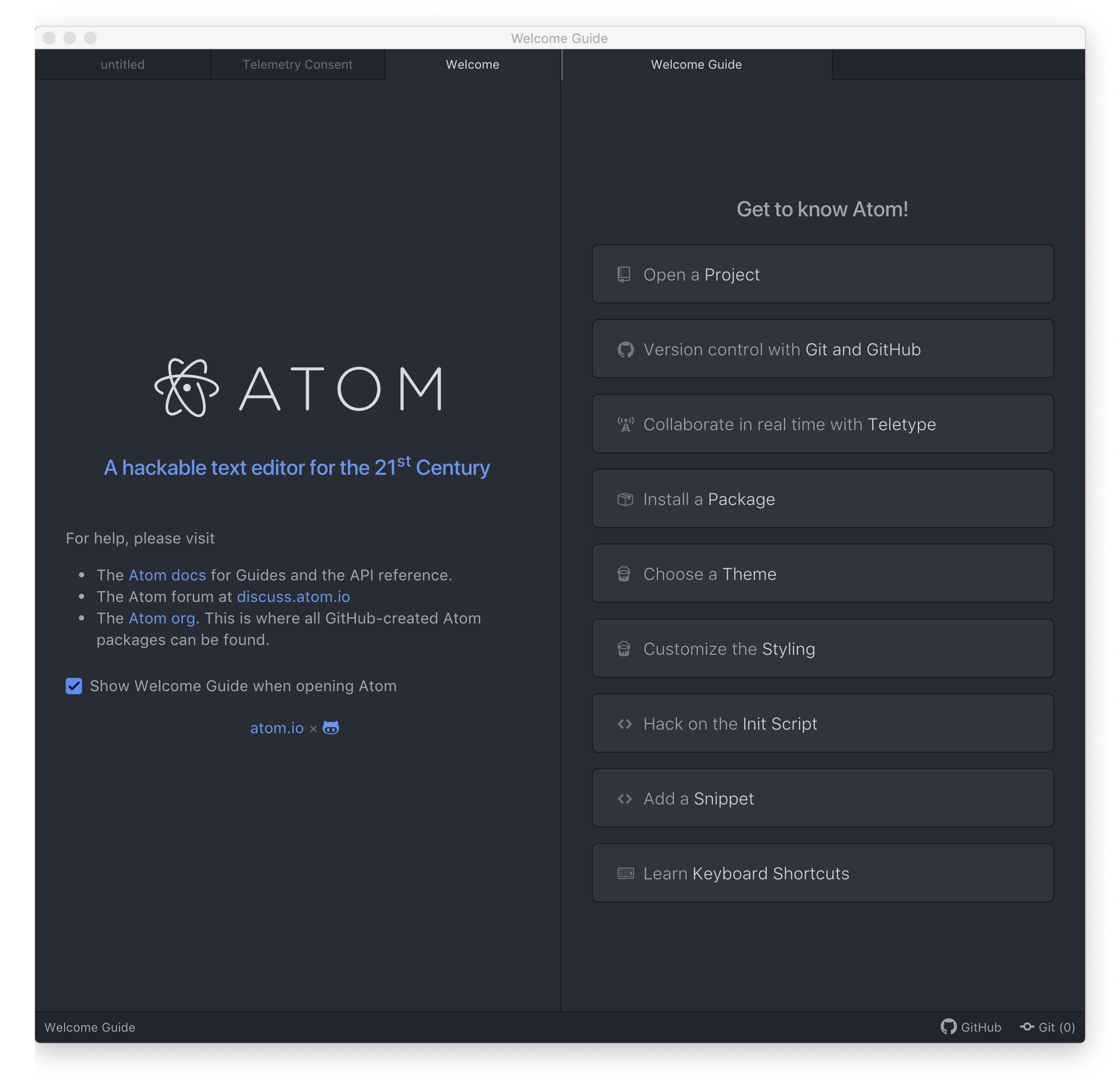Expand the Hack on the Init Script section
Viewport: 1120px width, 1086px height.
823,723
